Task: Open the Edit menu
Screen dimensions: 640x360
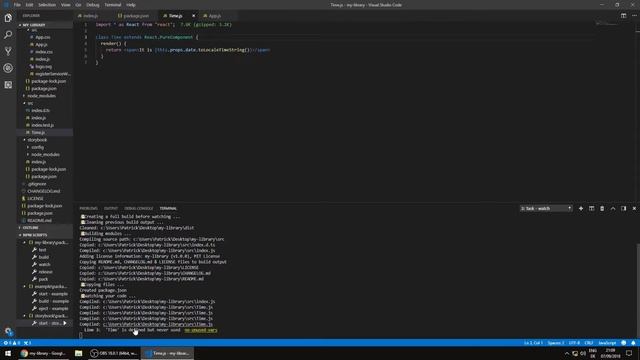Action: pyautogui.click(x=29, y=5)
